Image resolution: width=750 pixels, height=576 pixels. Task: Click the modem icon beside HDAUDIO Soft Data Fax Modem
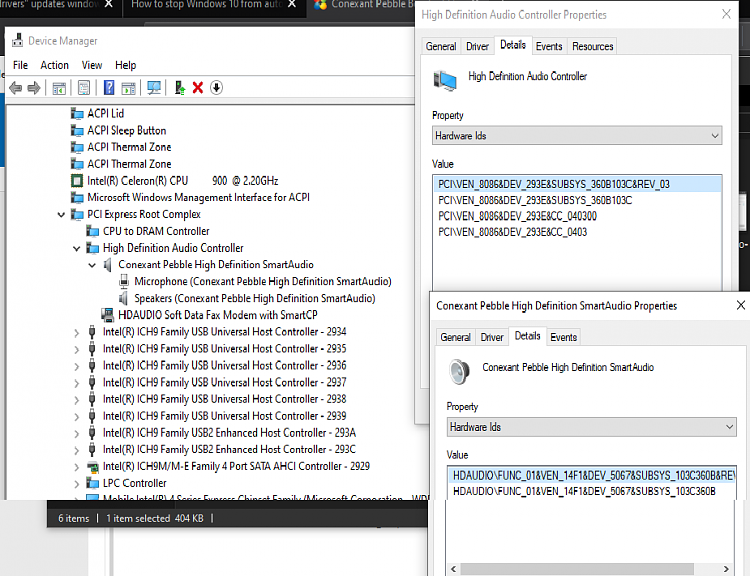pos(108,315)
